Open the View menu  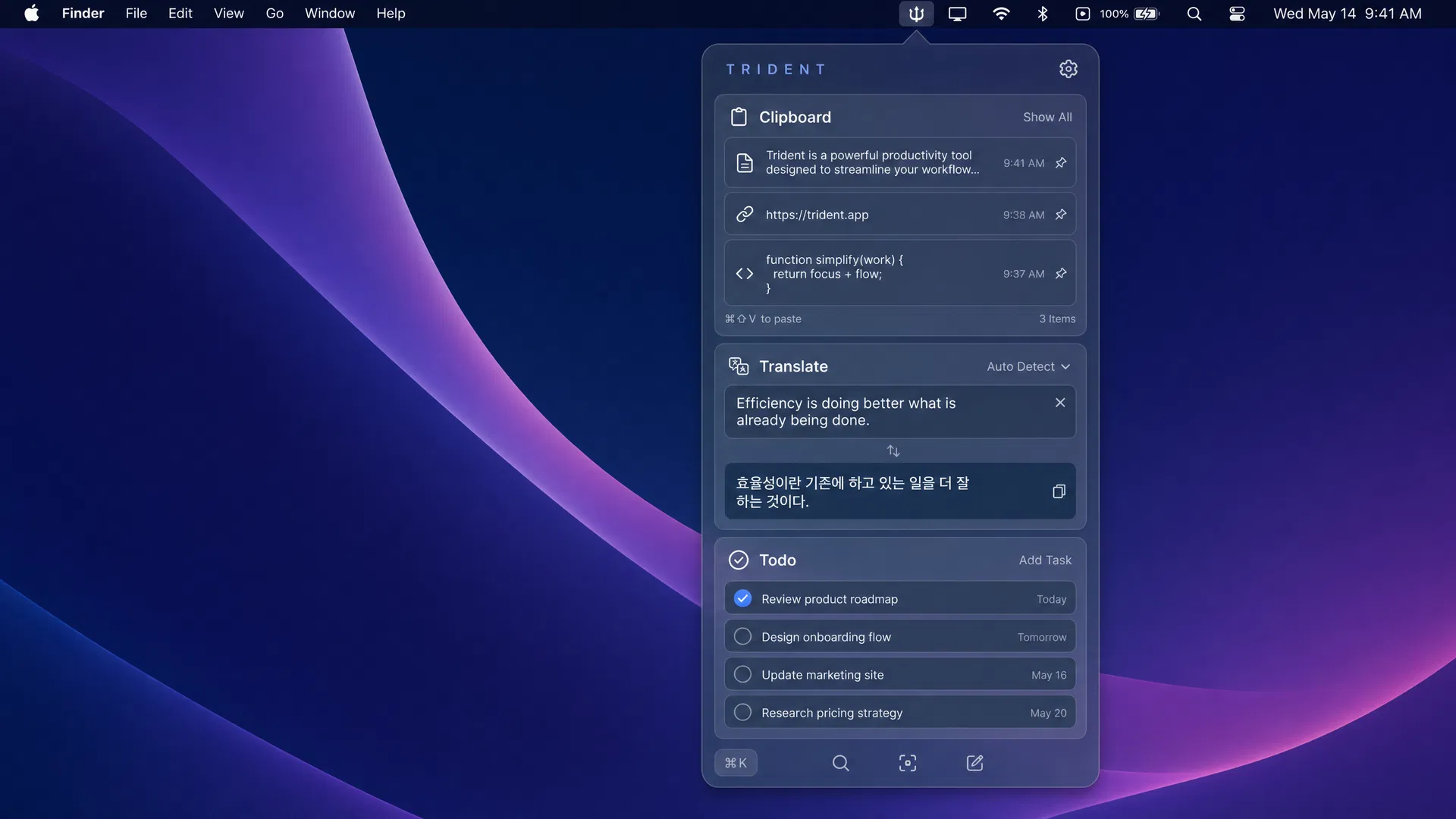pos(229,14)
